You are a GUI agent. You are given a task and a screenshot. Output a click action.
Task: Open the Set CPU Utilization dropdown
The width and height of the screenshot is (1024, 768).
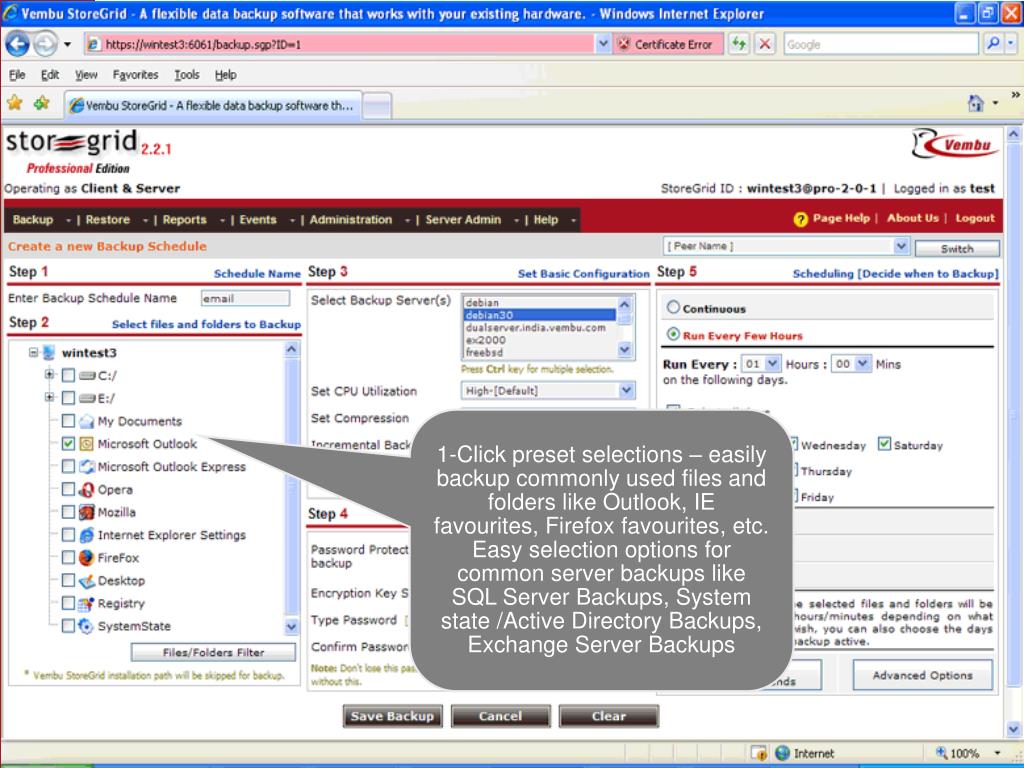[x=626, y=391]
